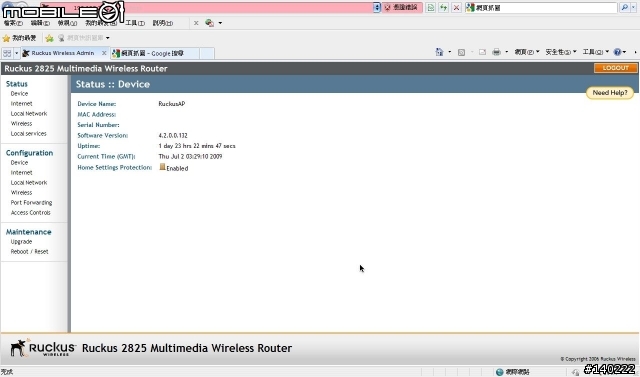
Task: Open the address bar history dropdown
Action: pos(377,7)
